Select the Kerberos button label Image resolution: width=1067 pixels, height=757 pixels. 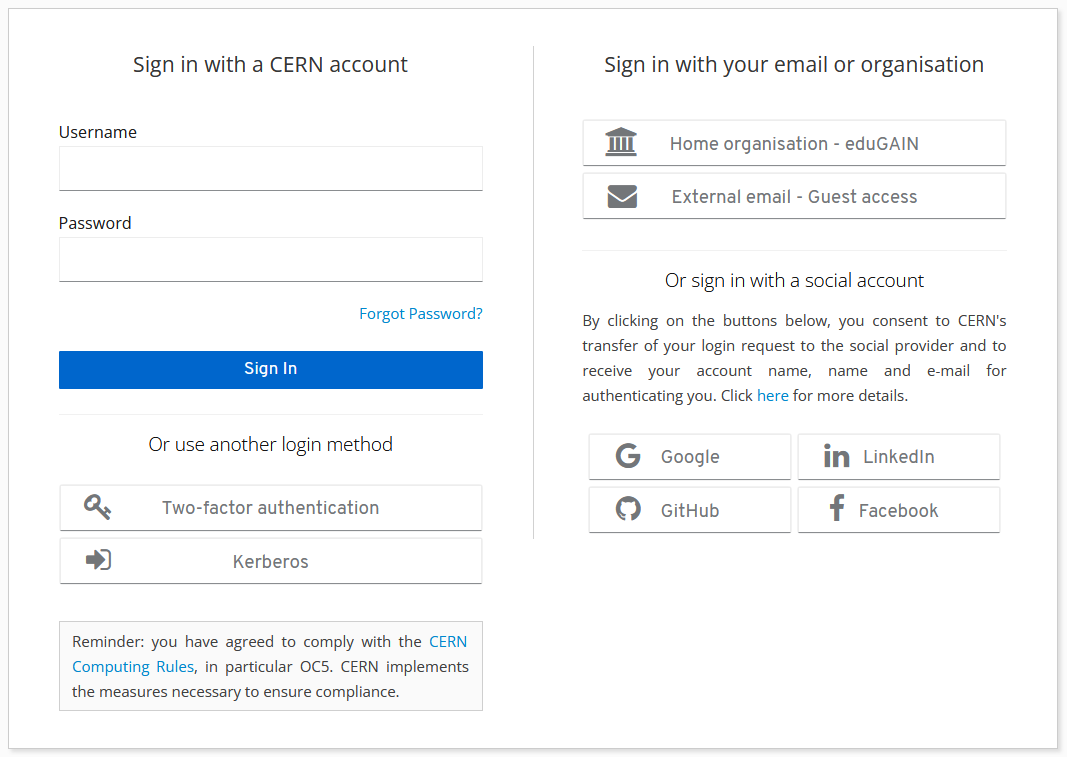click(270, 562)
